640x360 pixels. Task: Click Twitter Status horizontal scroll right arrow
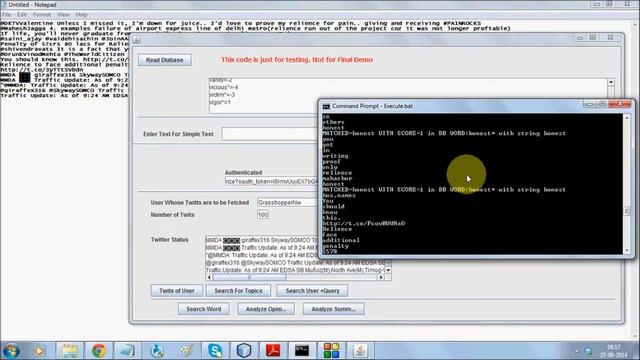pos(381,277)
